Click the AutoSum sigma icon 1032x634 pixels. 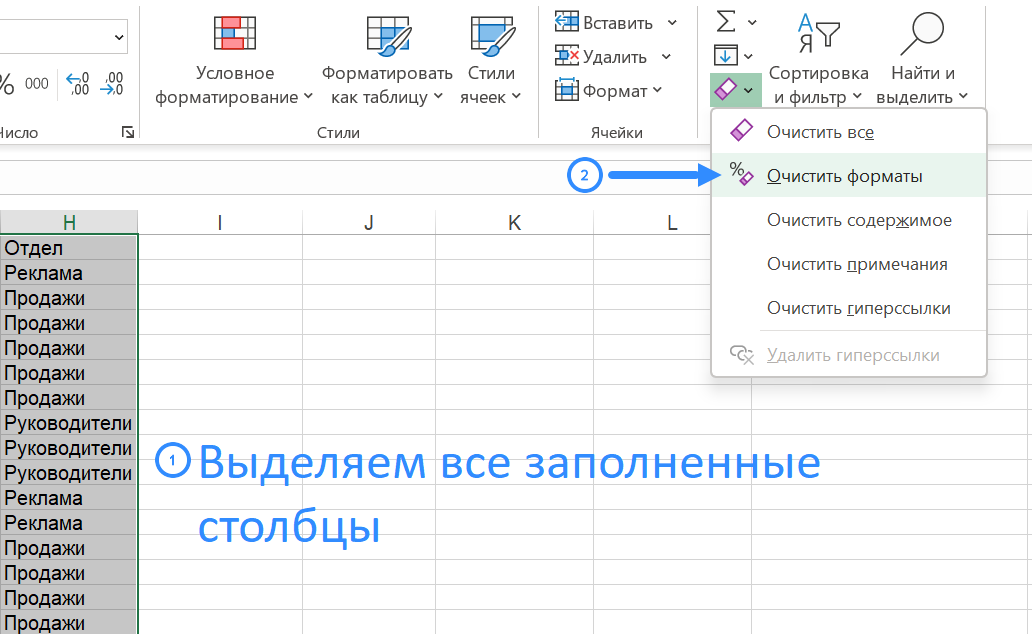point(727,21)
